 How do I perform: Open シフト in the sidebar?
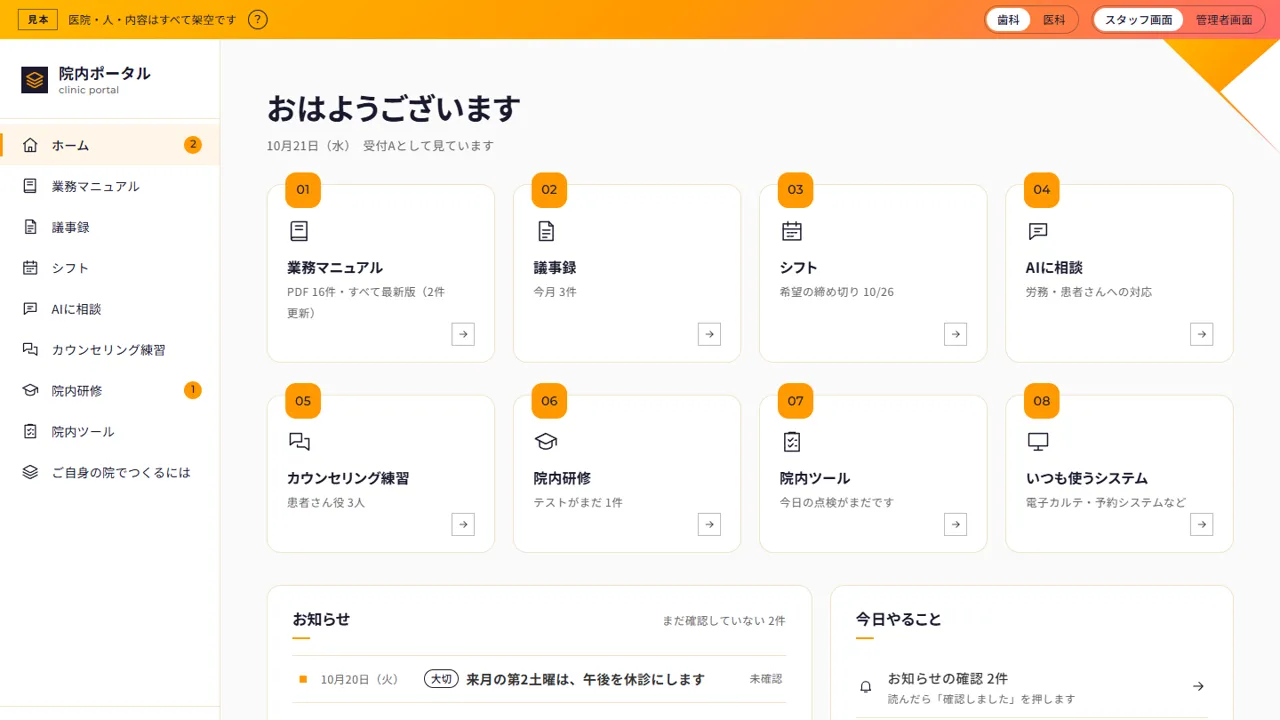[x=110, y=268]
